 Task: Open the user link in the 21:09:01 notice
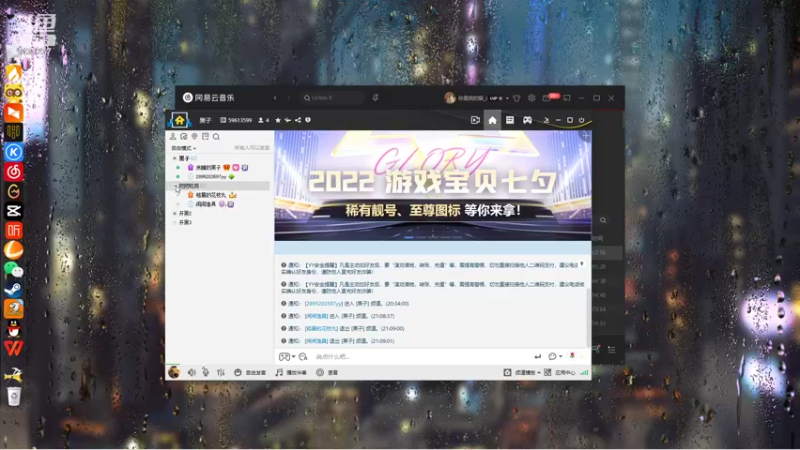click(x=316, y=341)
